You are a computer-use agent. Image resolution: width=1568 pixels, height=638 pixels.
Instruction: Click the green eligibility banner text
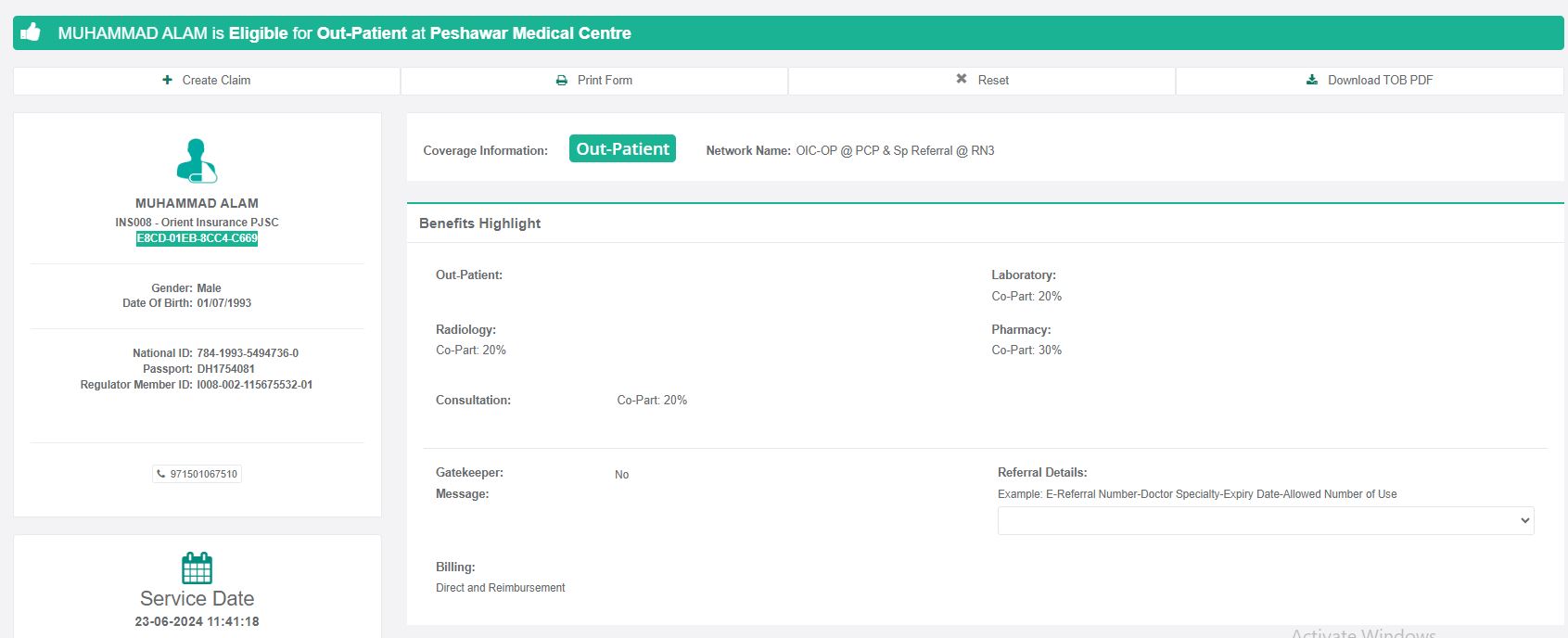[x=344, y=33]
